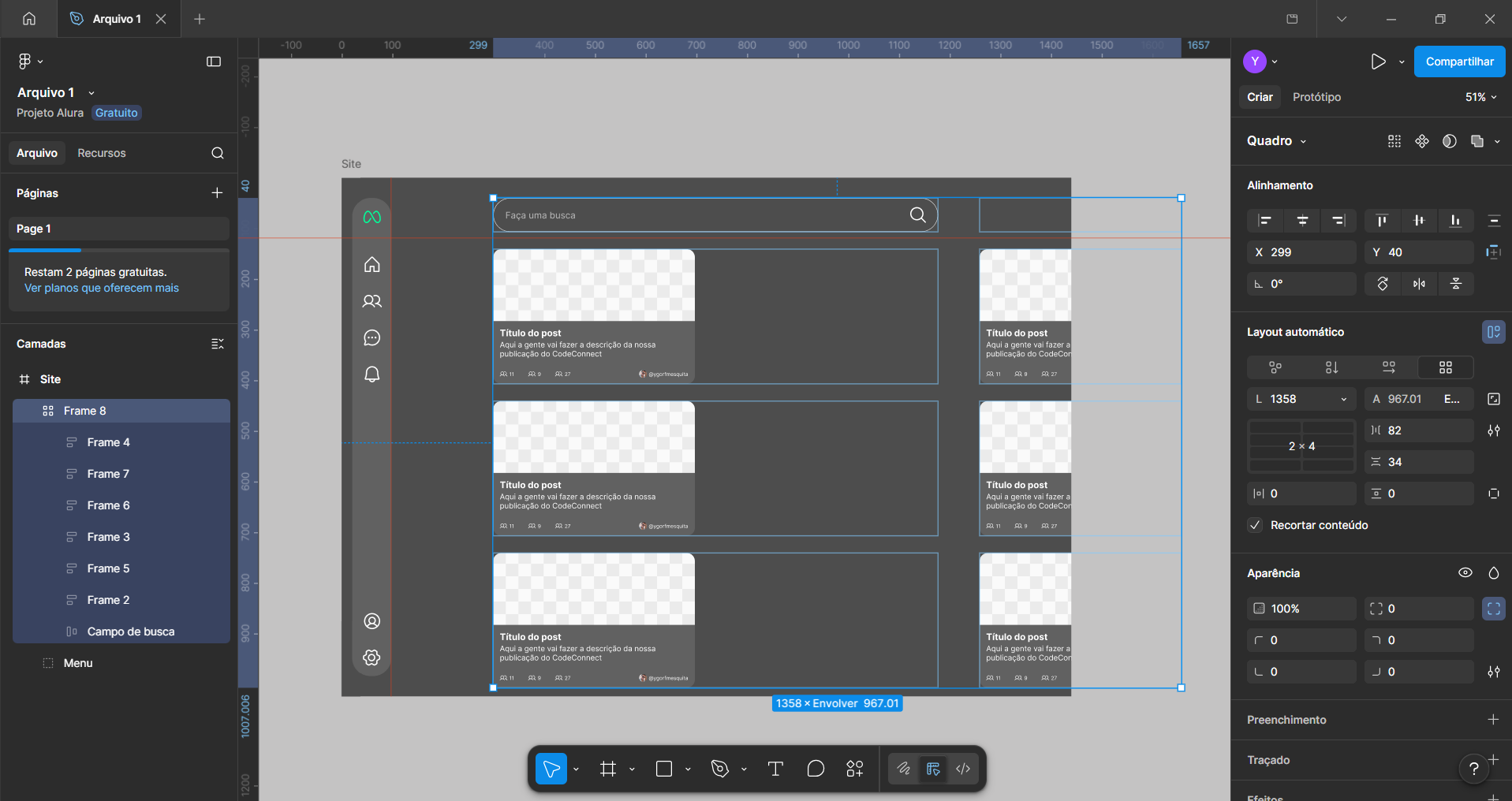The width and height of the screenshot is (1512, 801).
Task: Open the layout grid dots icon
Action: (x=1394, y=141)
